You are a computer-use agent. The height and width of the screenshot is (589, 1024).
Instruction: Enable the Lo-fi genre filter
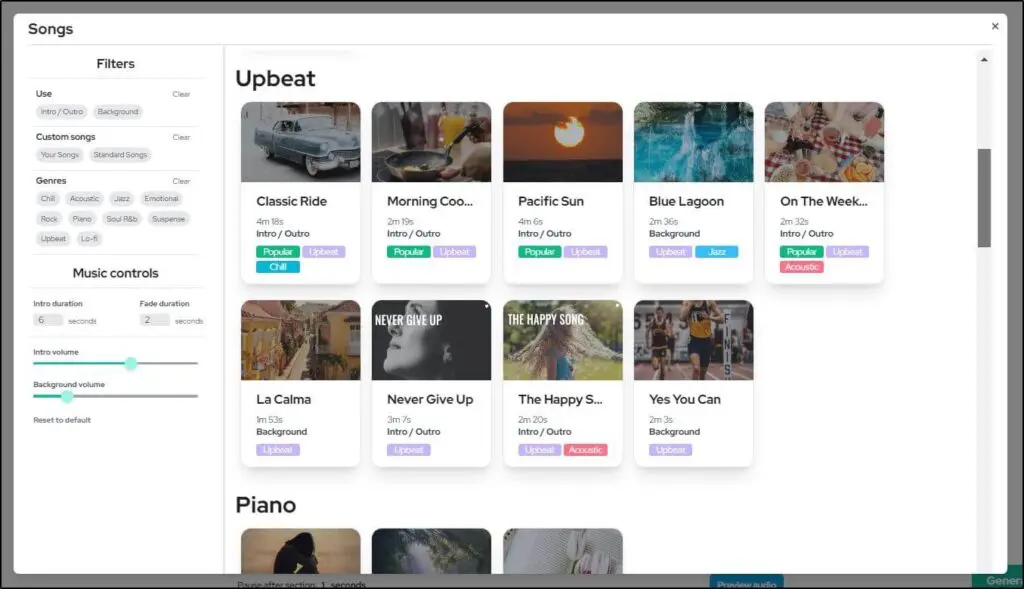pyautogui.click(x=90, y=238)
